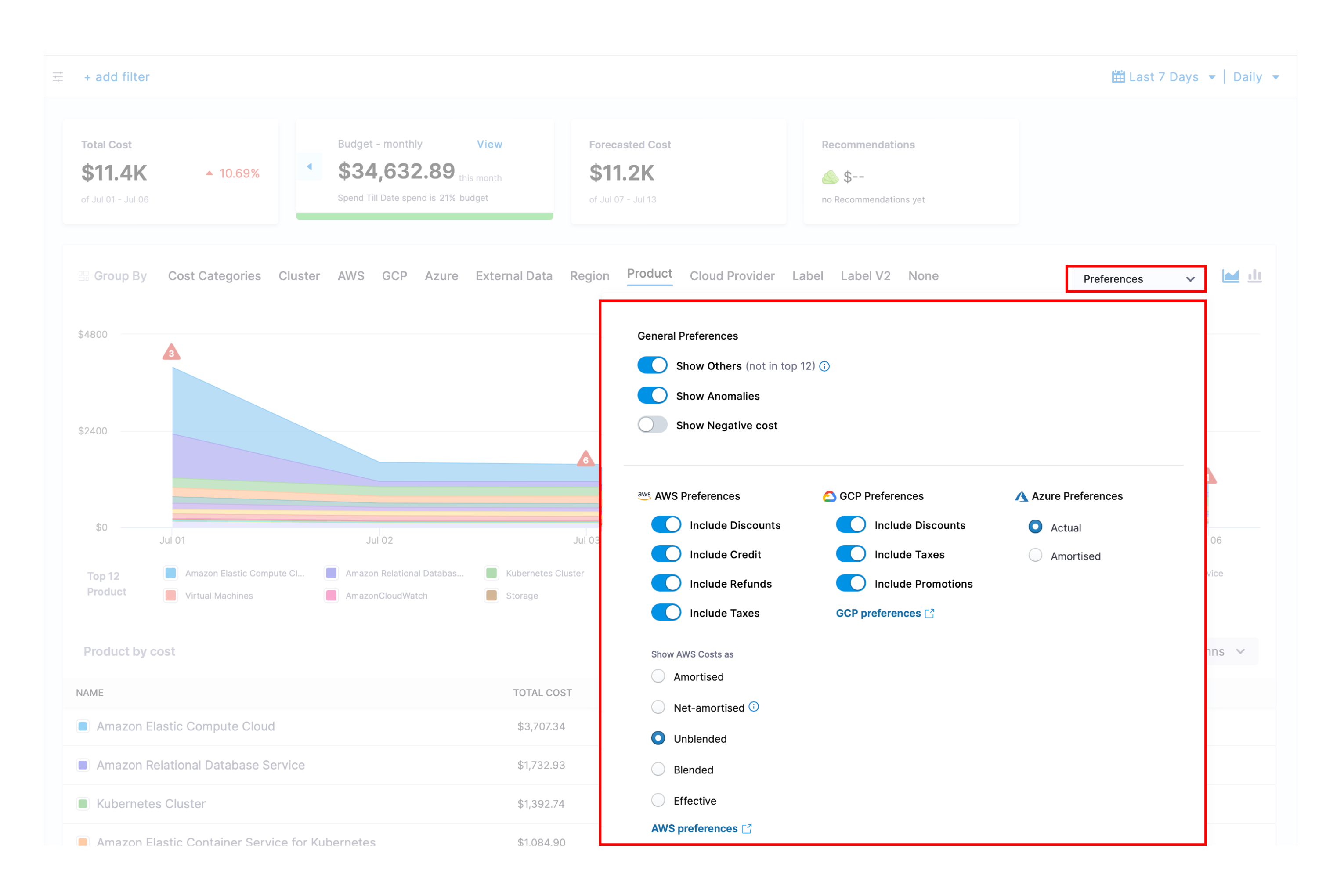Select the Cost Categories group-by option

pos(214,276)
